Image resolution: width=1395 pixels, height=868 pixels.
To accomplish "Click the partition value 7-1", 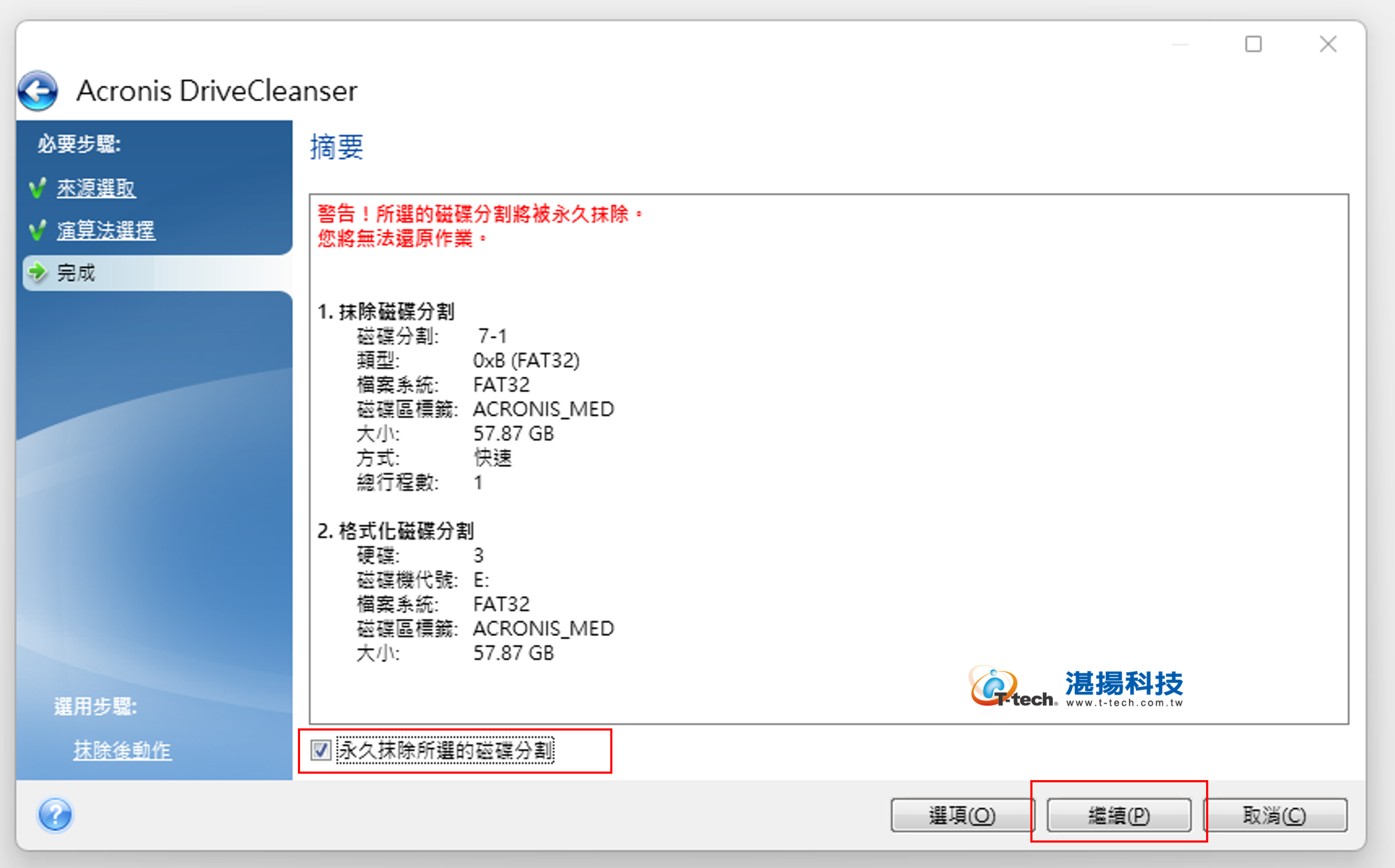I will click(x=493, y=336).
